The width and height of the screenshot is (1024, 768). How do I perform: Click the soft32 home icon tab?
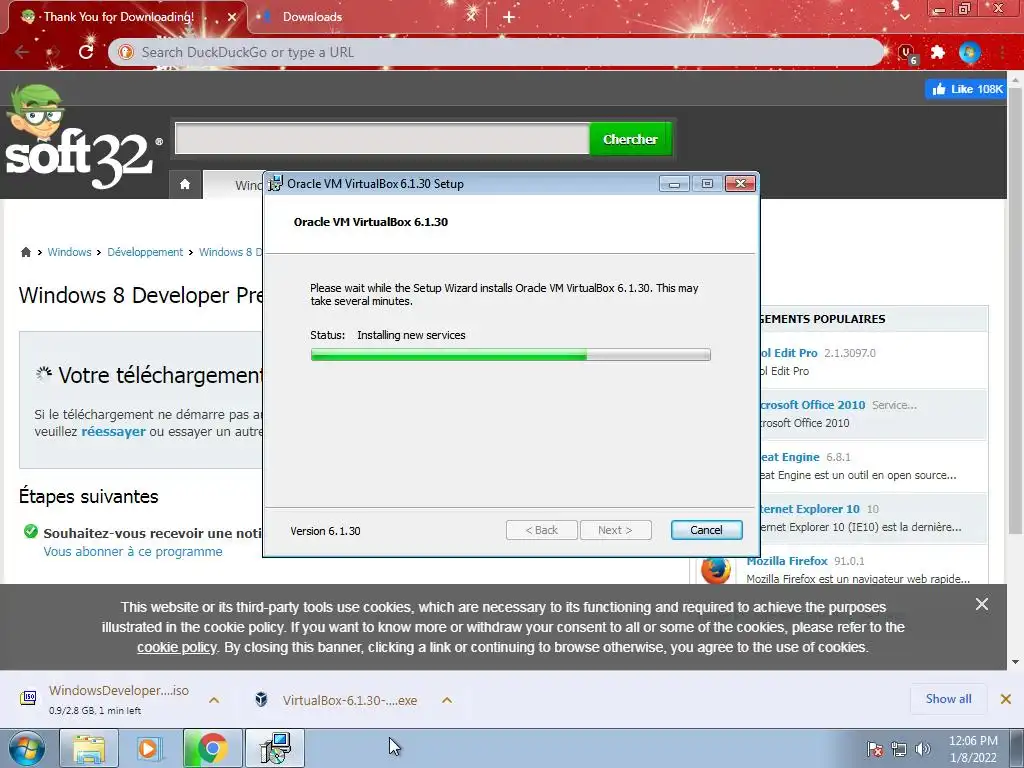coord(185,184)
